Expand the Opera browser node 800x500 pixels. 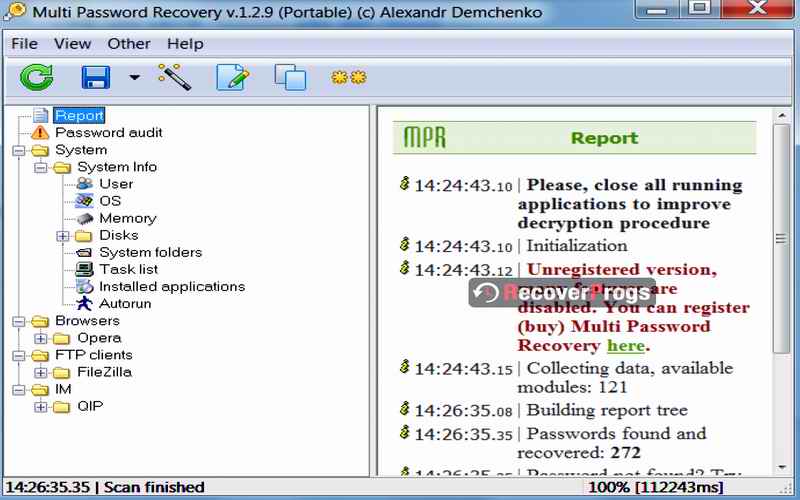(41, 338)
